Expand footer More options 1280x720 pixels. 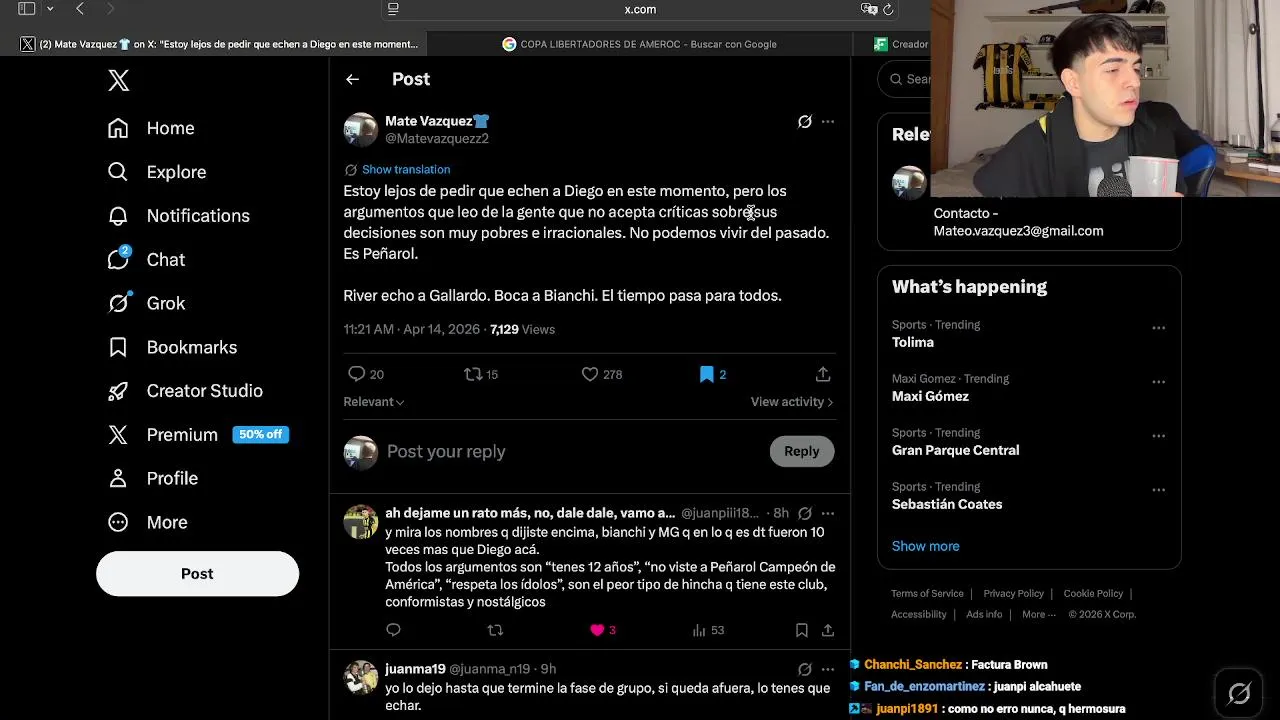[x=1038, y=615]
